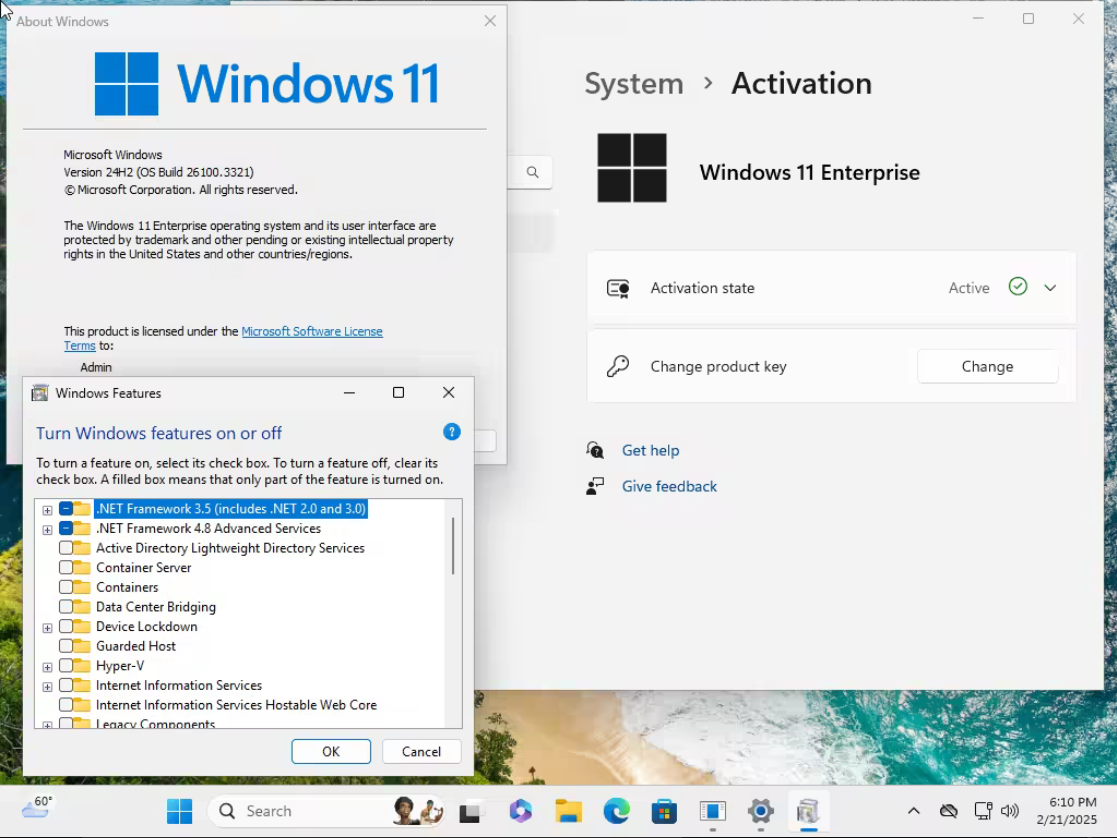Click the help question mark in Windows Features
Image resolution: width=1117 pixels, height=838 pixels.
[x=452, y=432]
